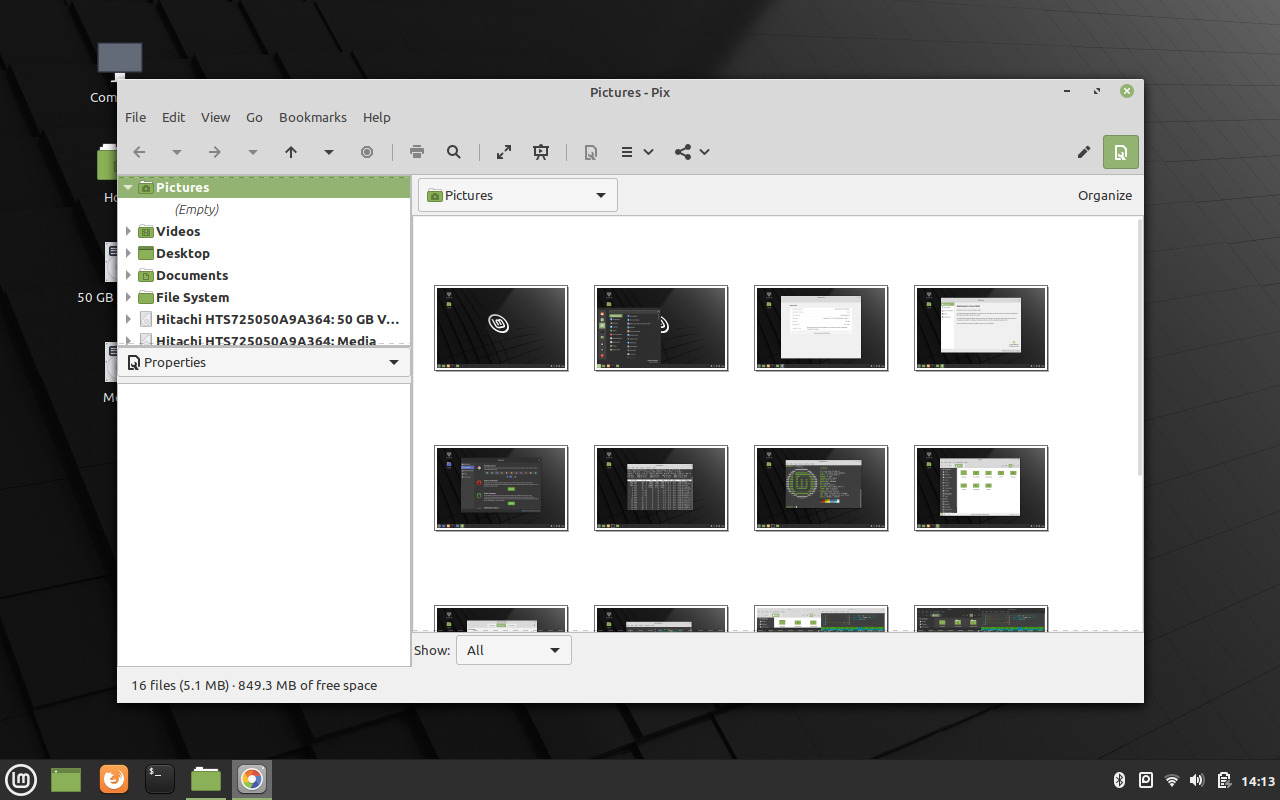Open the parent folders dropdown arrow
Image resolution: width=1280 pixels, height=800 pixels.
point(329,152)
